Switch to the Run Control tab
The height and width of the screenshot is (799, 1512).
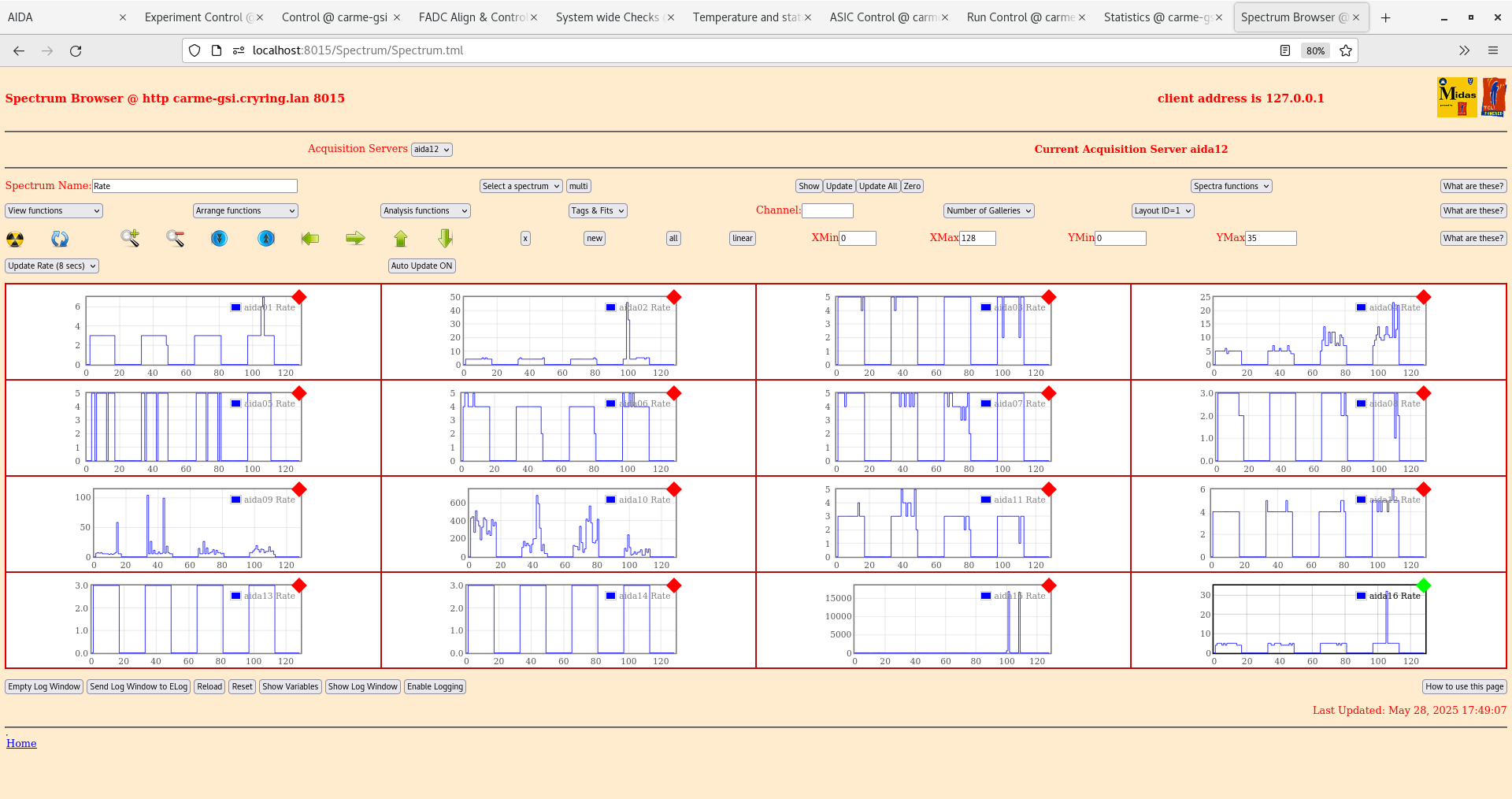click(x=1019, y=17)
